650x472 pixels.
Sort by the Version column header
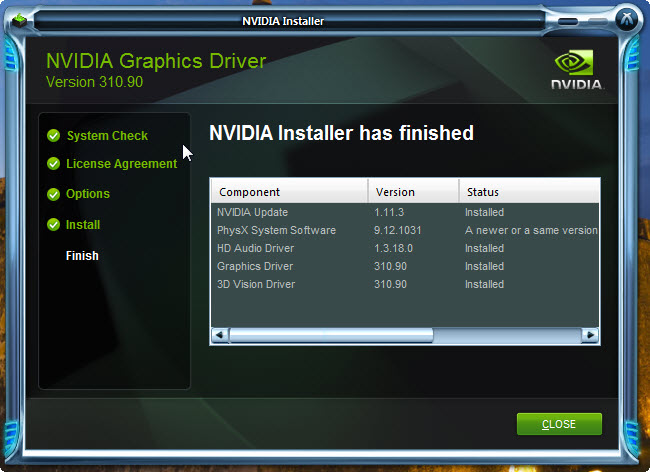click(413, 192)
